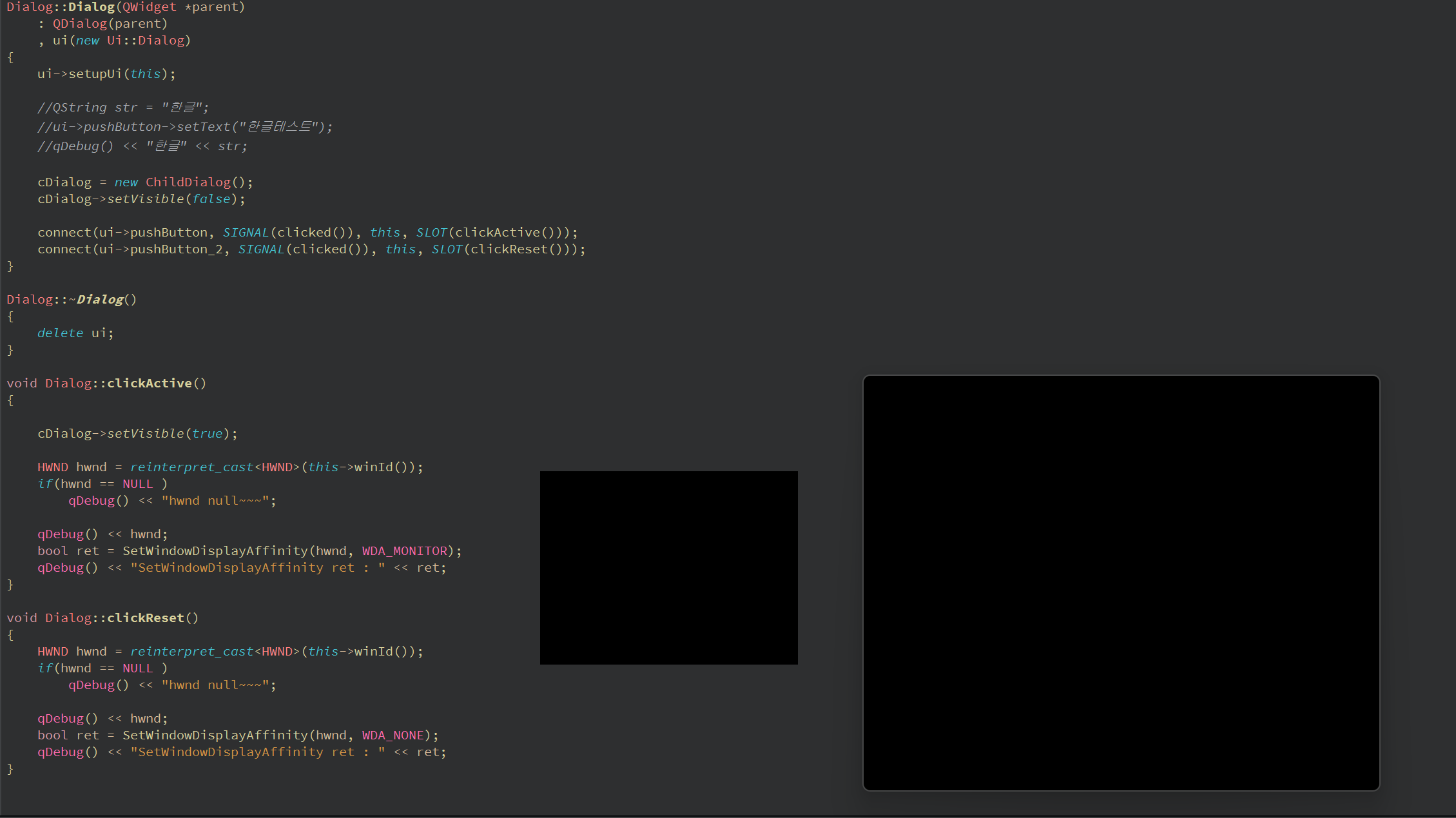Click QDialog(parent) in initializer list
The height and width of the screenshot is (818, 1456).
110,24
